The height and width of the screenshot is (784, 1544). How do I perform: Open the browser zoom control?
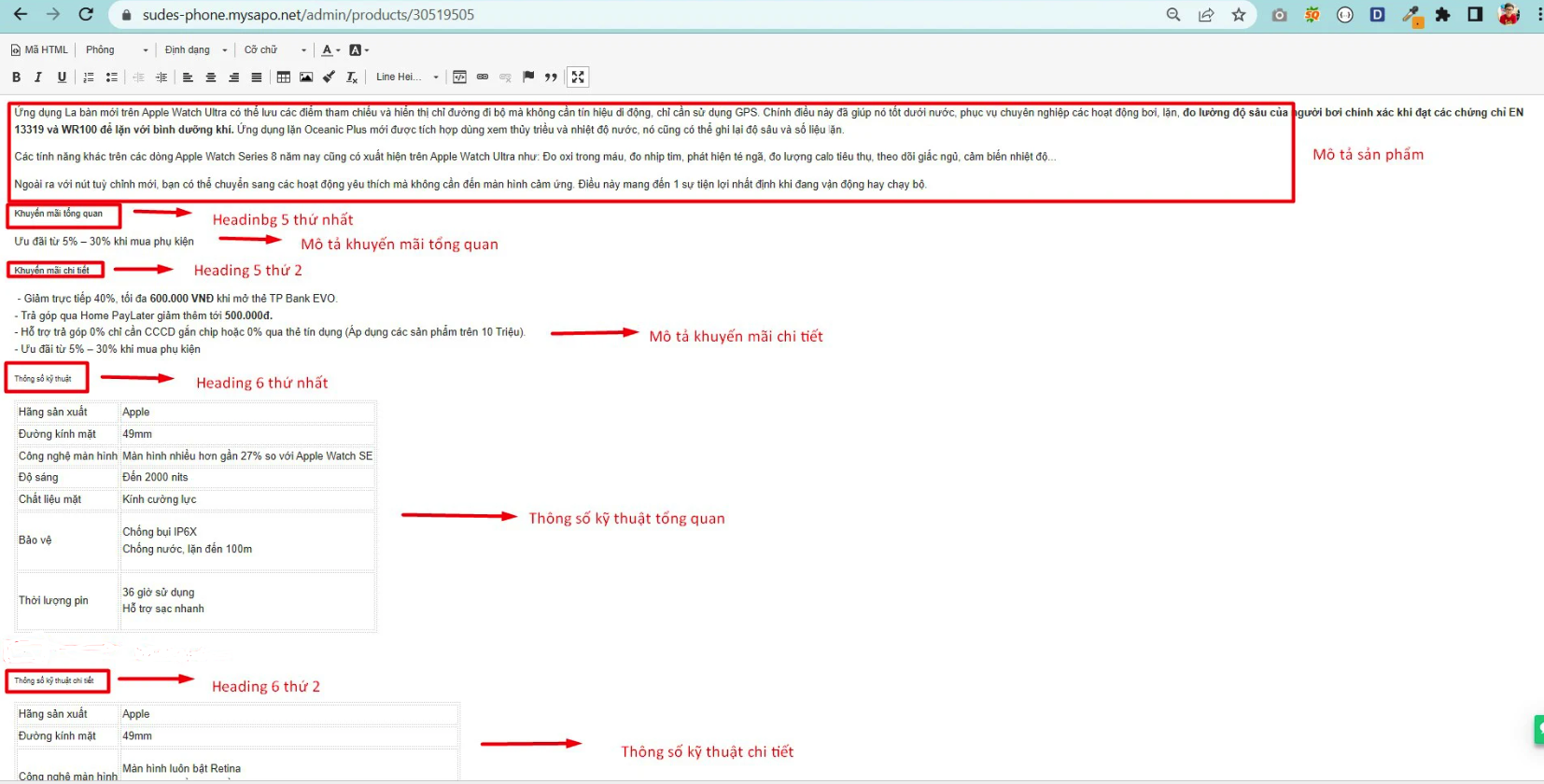(x=1173, y=15)
